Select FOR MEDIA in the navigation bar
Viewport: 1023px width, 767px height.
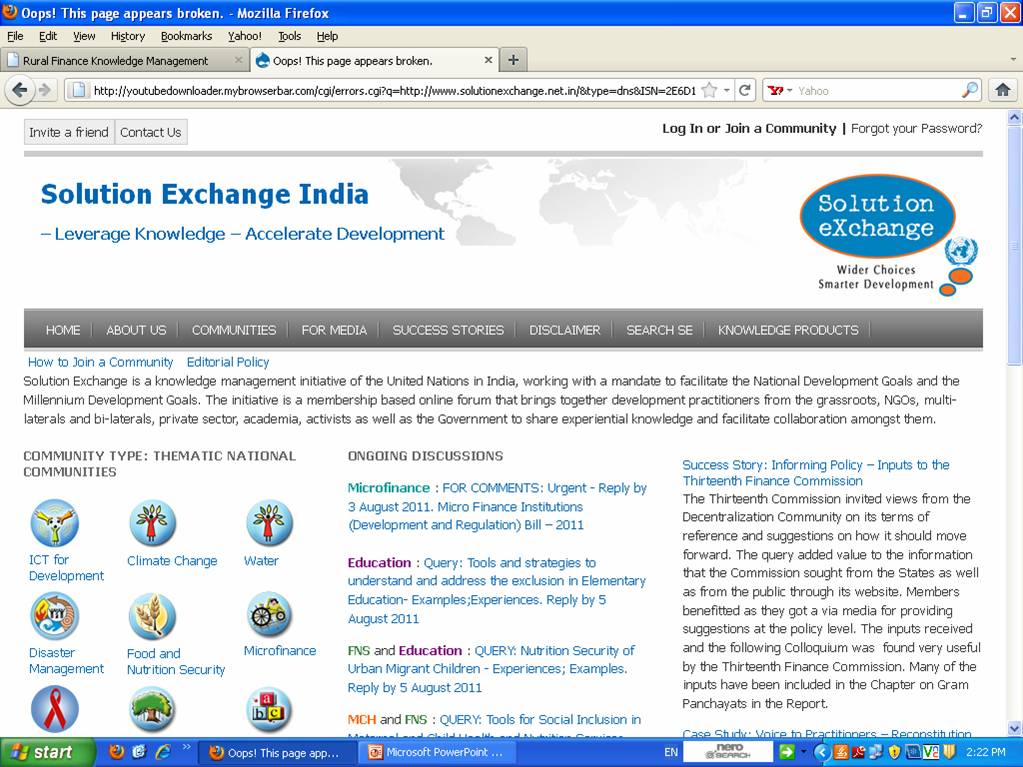click(334, 330)
